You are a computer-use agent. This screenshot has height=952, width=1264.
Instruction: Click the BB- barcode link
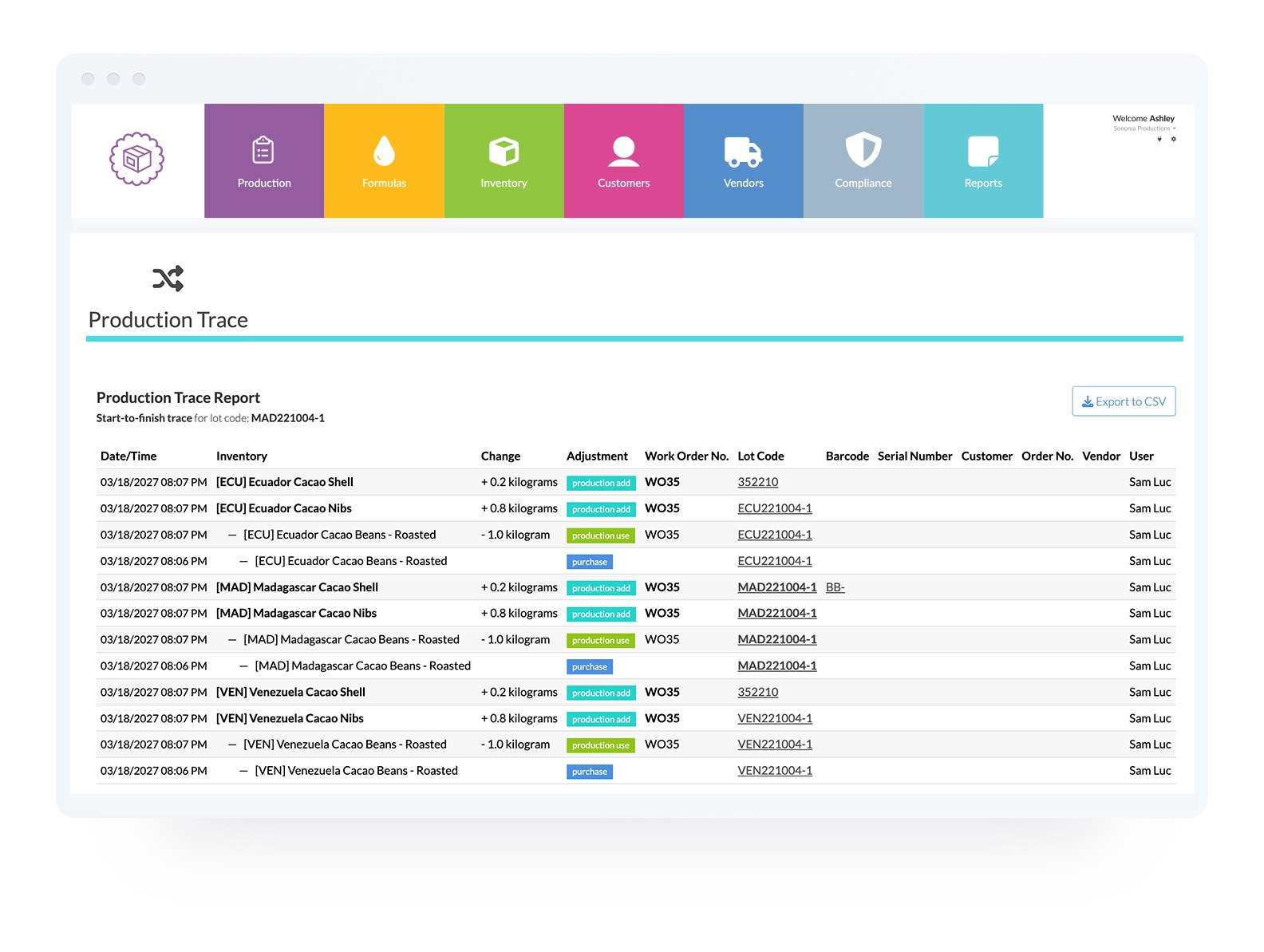click(x=835, y=587)
